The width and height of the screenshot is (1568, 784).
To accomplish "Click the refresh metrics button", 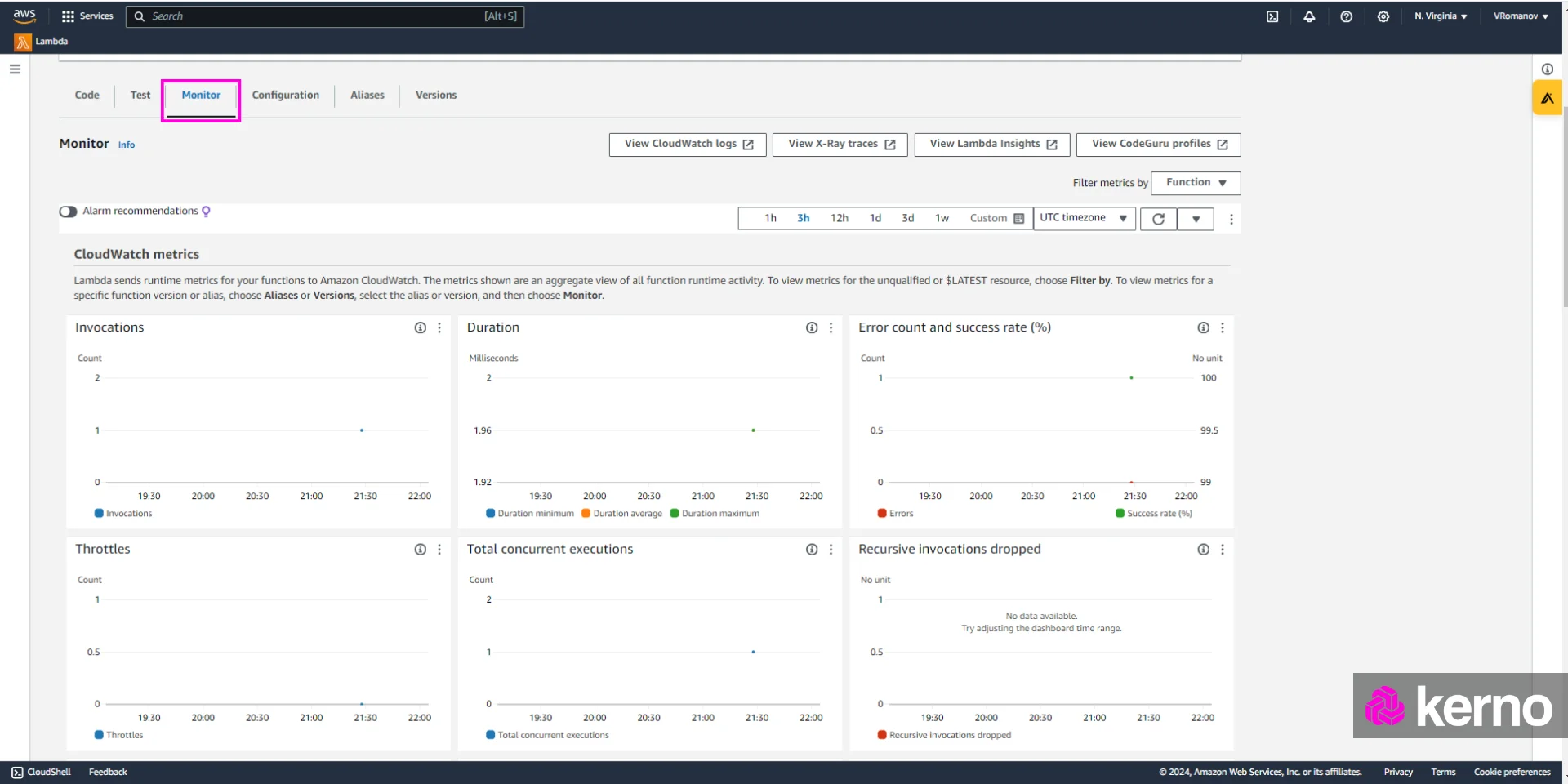I will click(x=1158, y=219).
